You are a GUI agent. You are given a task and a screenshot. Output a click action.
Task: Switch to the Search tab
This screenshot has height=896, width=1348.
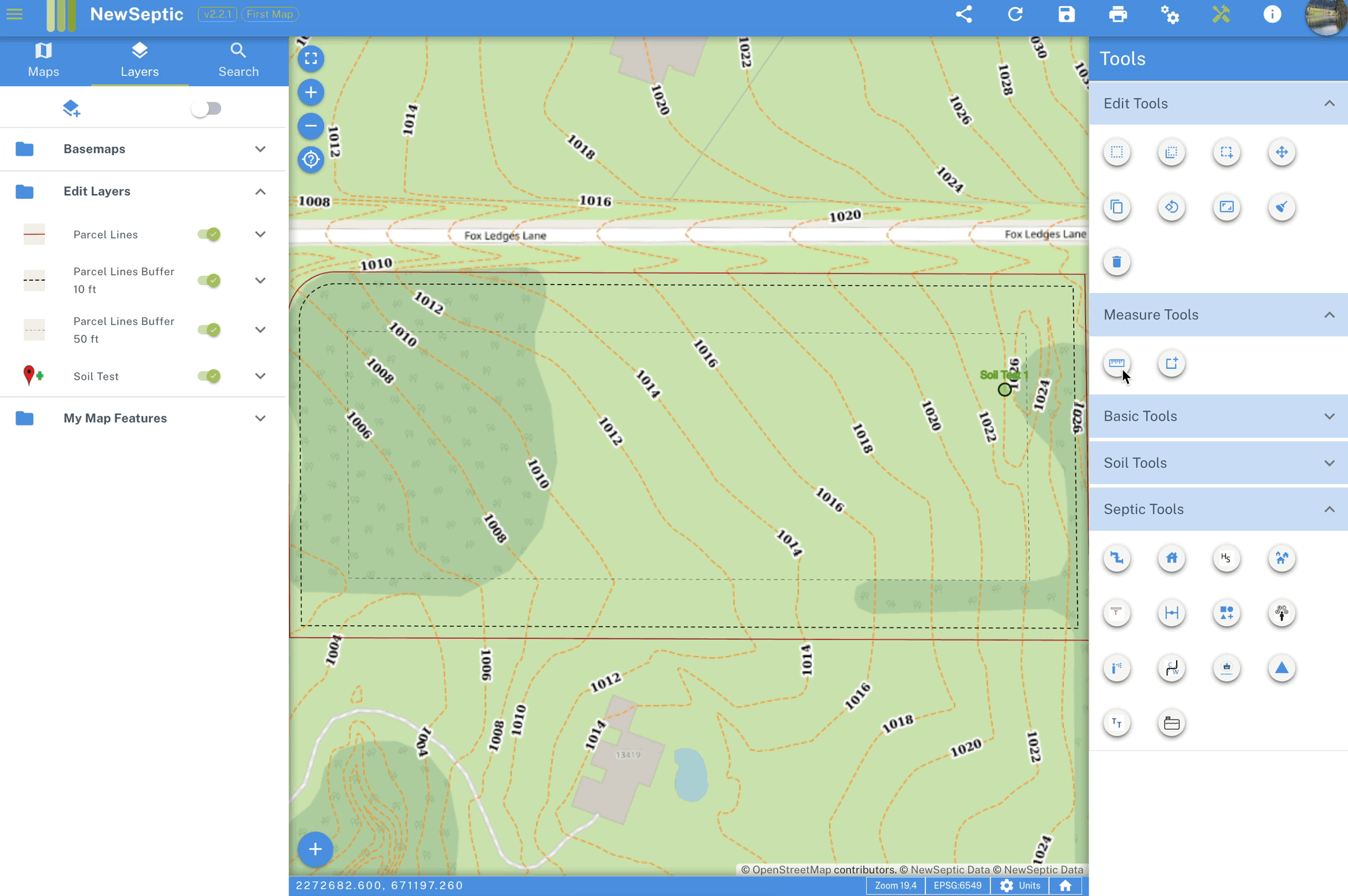click(x=238, y=60)
